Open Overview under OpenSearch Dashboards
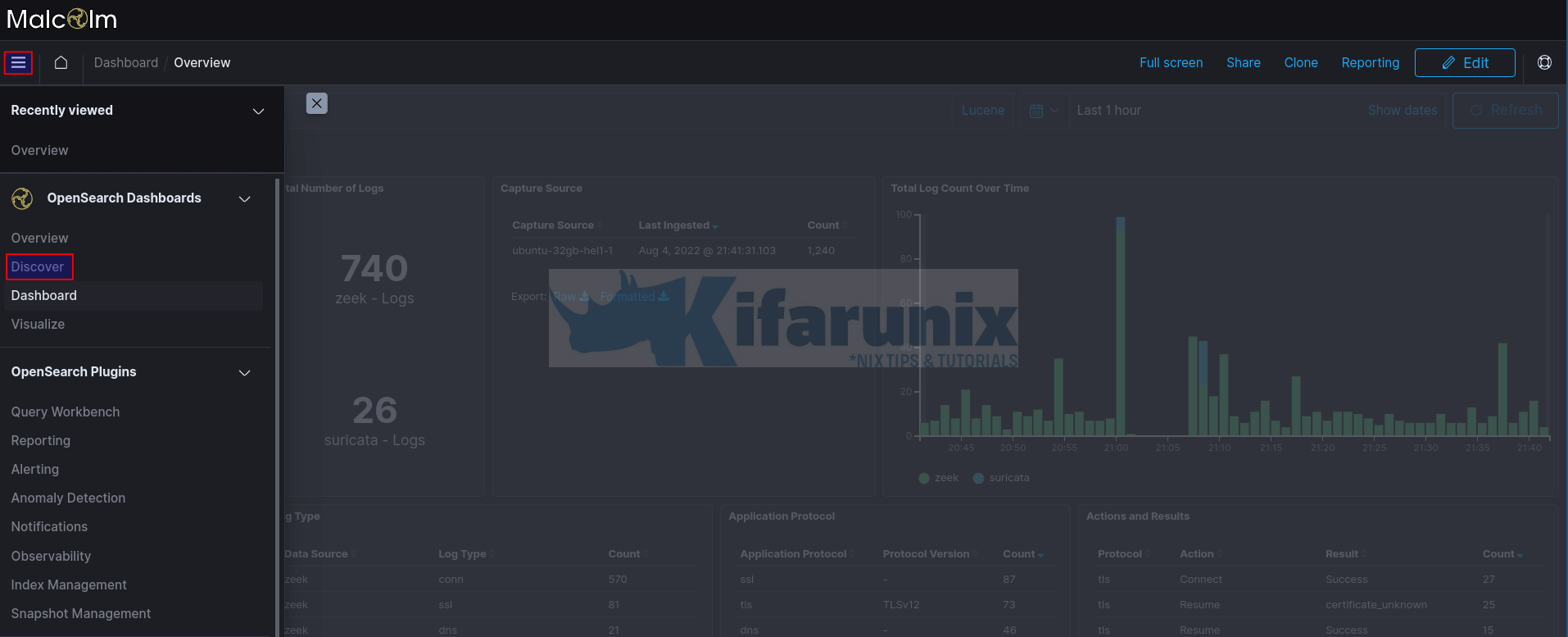Viewport: 1568px width, 637px height. click(x=39, y=239)
